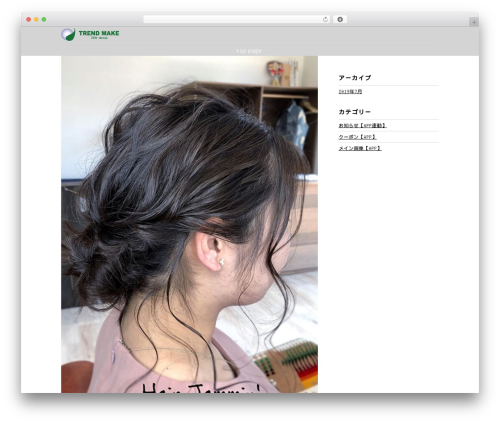
Task: Reload the page with the refresh icon
Action: tap(325, 19)
